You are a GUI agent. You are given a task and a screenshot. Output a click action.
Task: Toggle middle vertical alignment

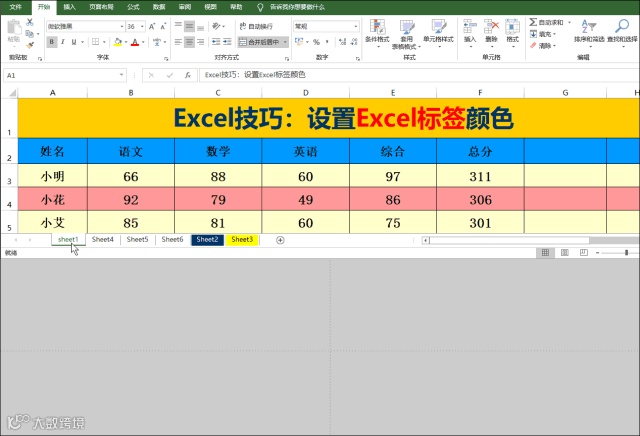point(189,26)
